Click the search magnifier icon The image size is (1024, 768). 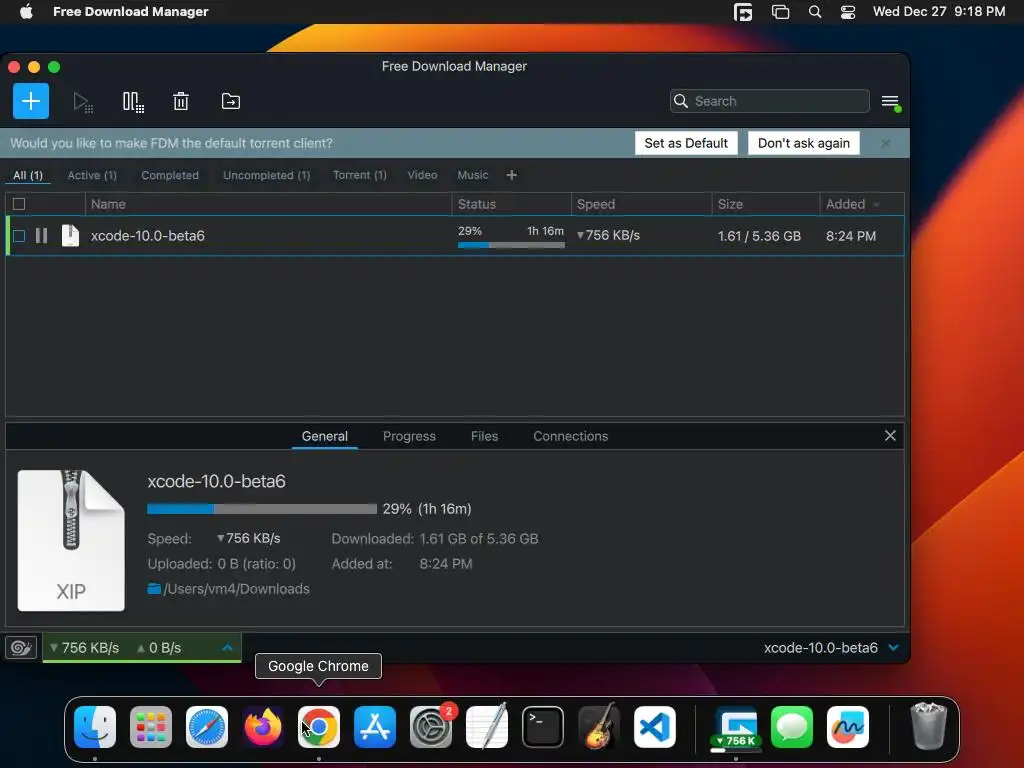[681, 101]
